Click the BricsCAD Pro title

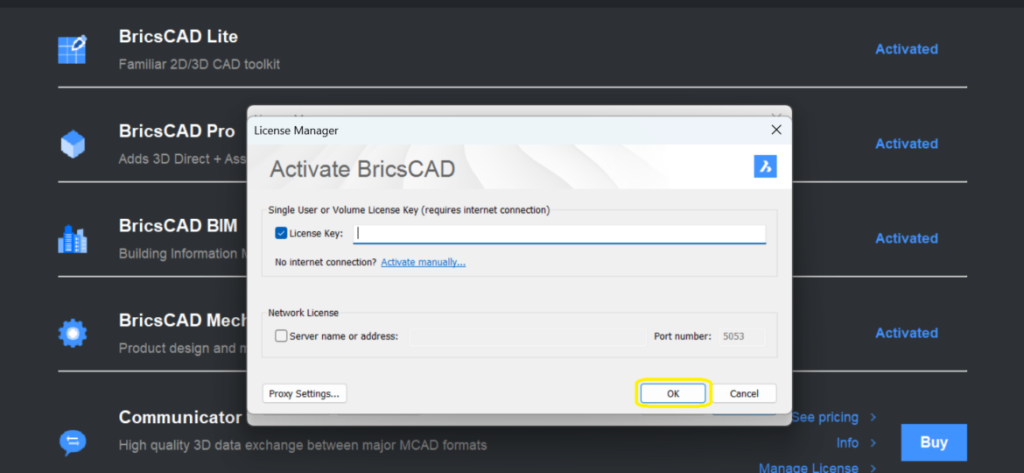point(177,131)
